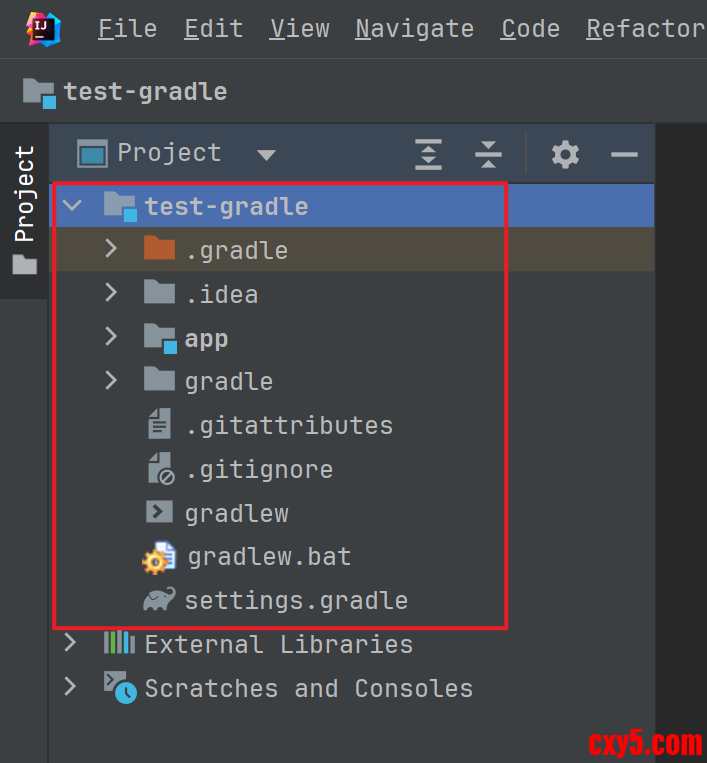The image size is (707, 763).
Task: Expand the .gradle folder
Action: point(111,250)
